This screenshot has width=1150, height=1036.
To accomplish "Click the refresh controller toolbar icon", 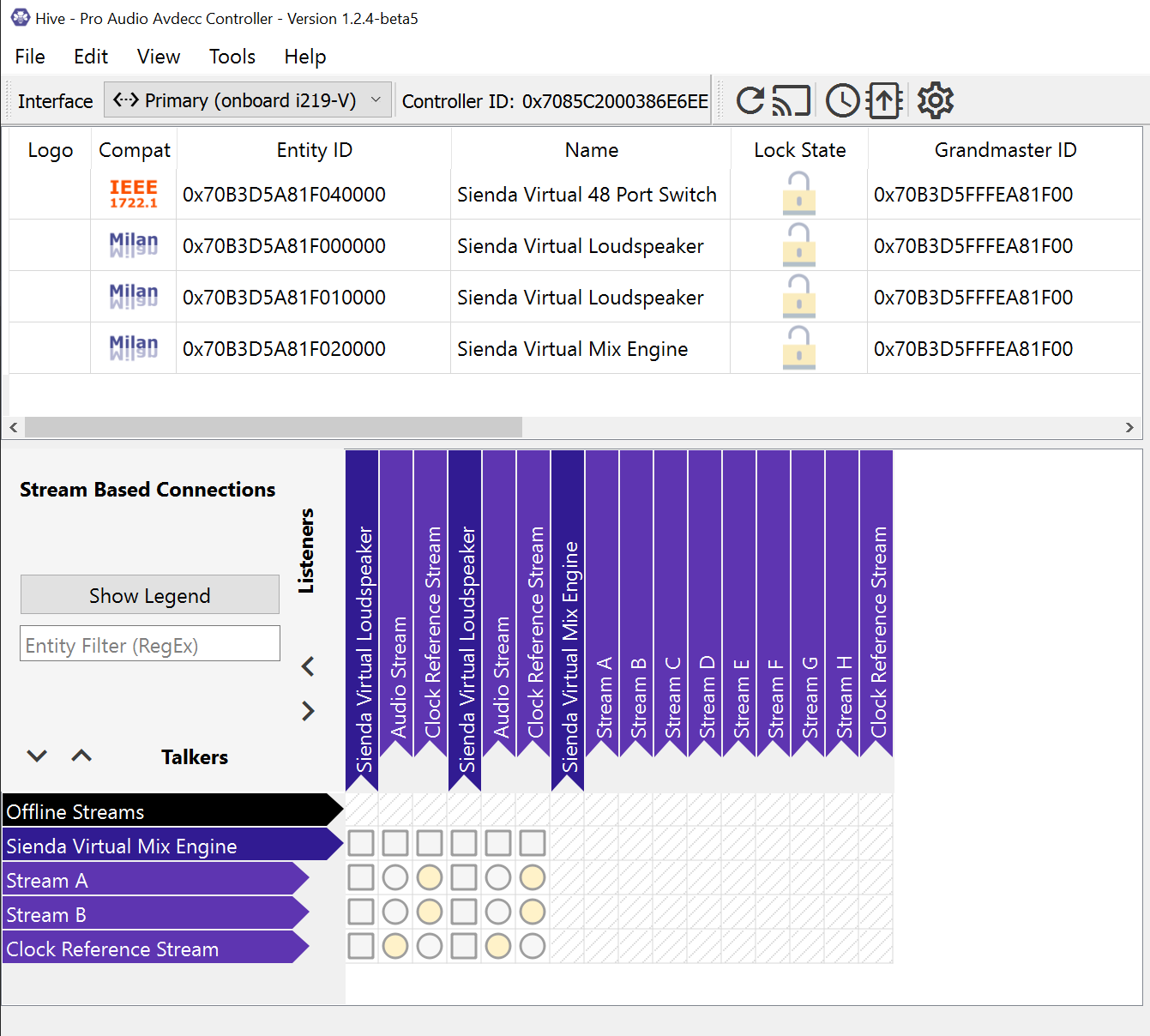I will tap(750, 100).
